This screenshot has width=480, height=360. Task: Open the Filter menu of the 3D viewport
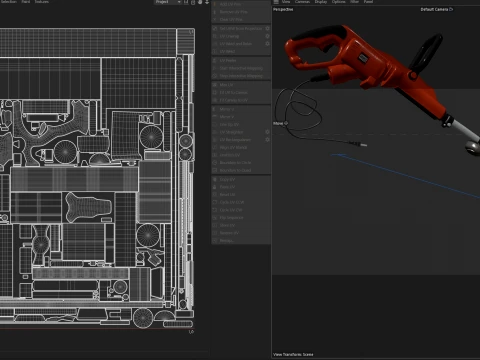(x=355, y=2)
